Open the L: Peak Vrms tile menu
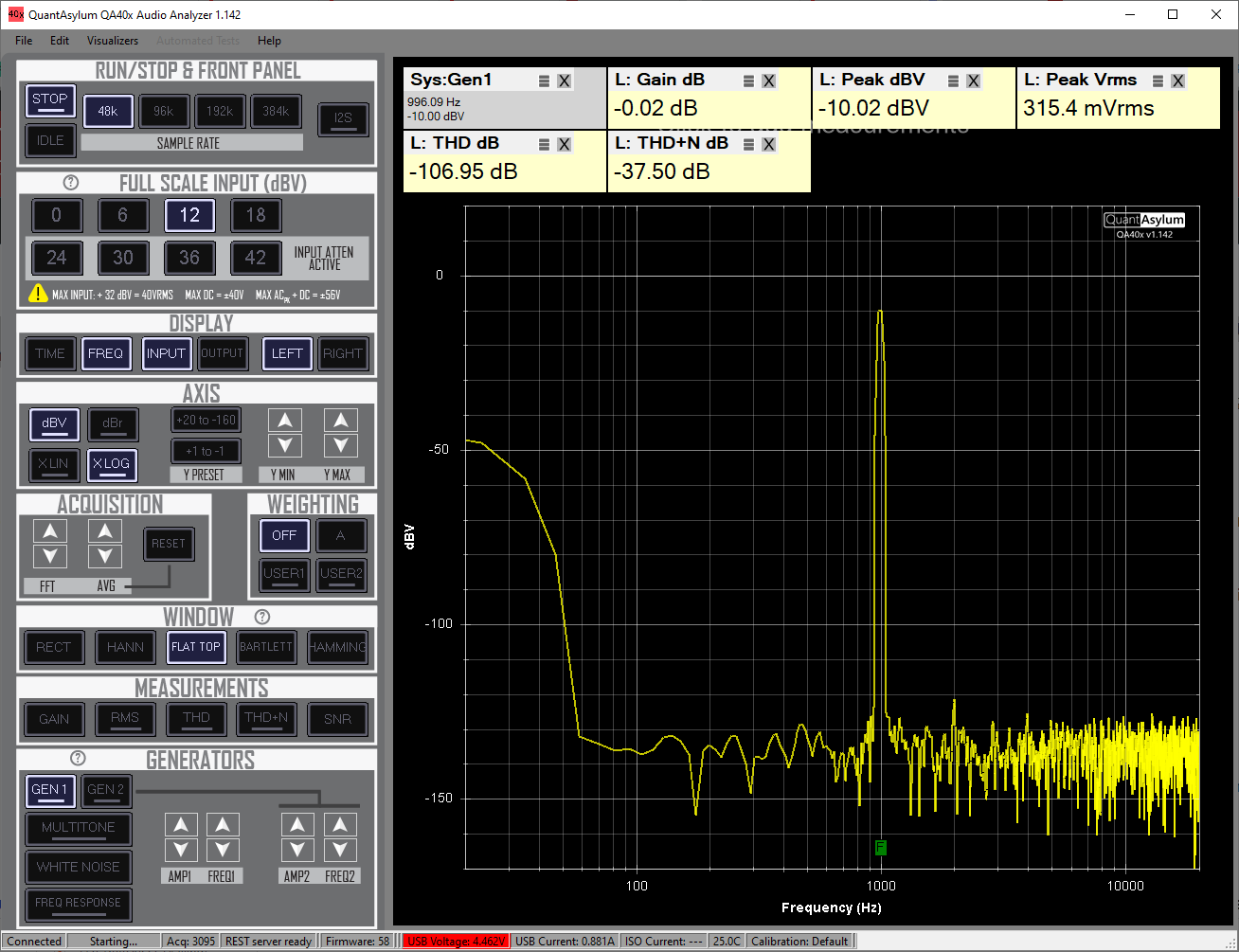Viewport: 1239px width, 952px height. coord(1158,81)
